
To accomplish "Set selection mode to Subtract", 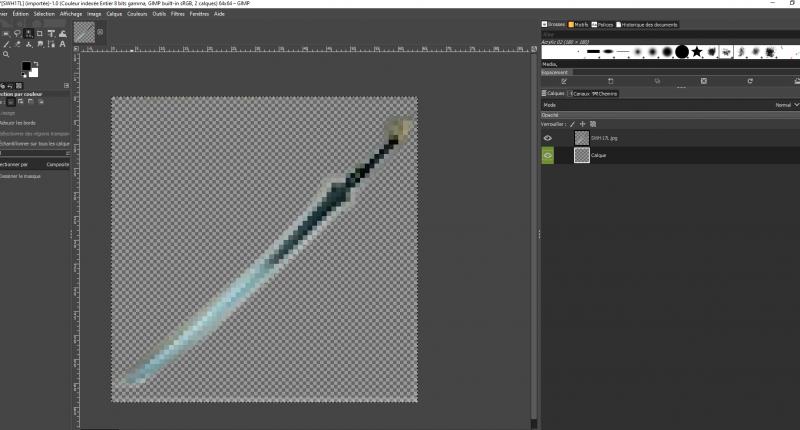I will 31,102.
